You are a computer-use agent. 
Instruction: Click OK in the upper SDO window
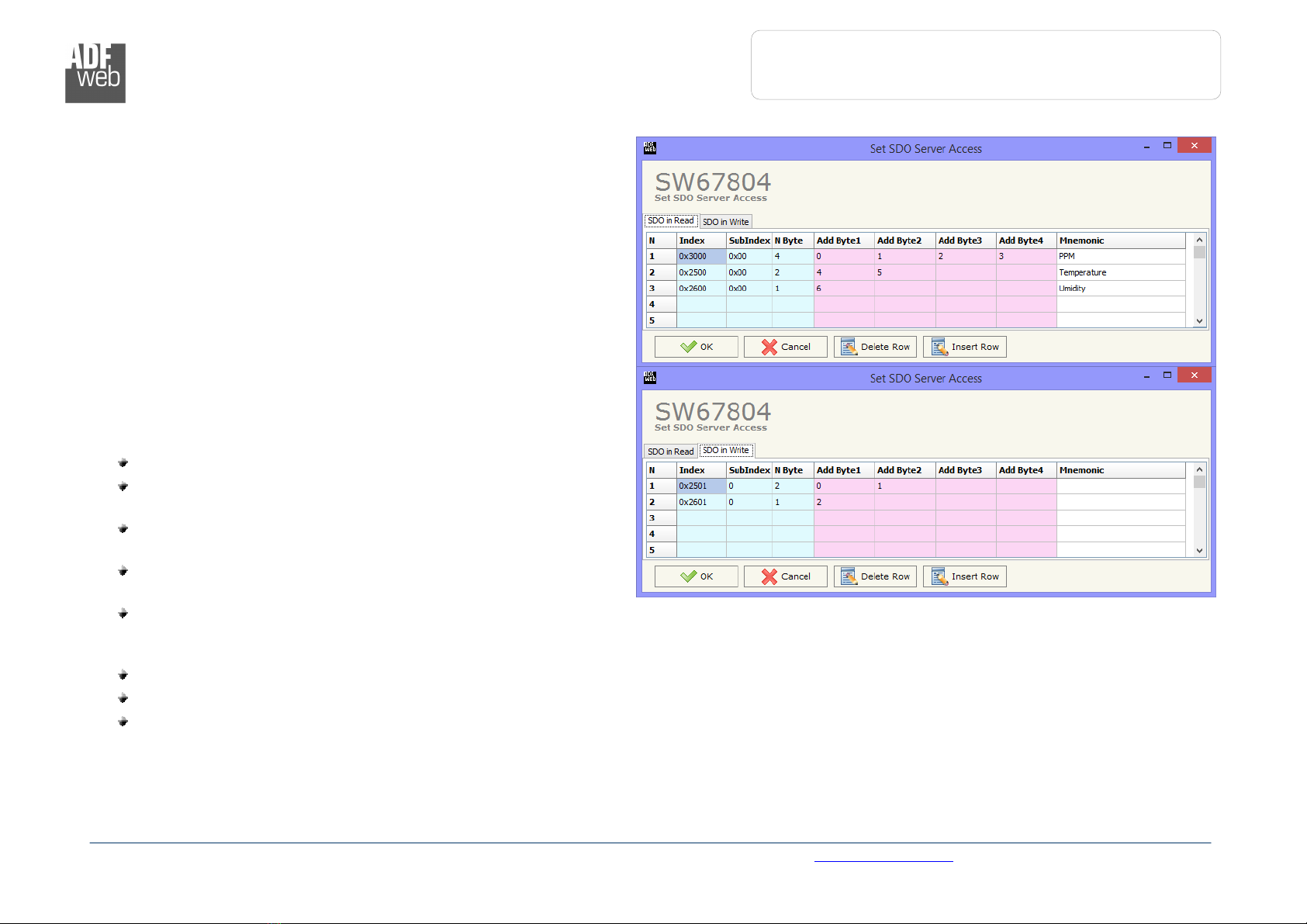(696, 347)
